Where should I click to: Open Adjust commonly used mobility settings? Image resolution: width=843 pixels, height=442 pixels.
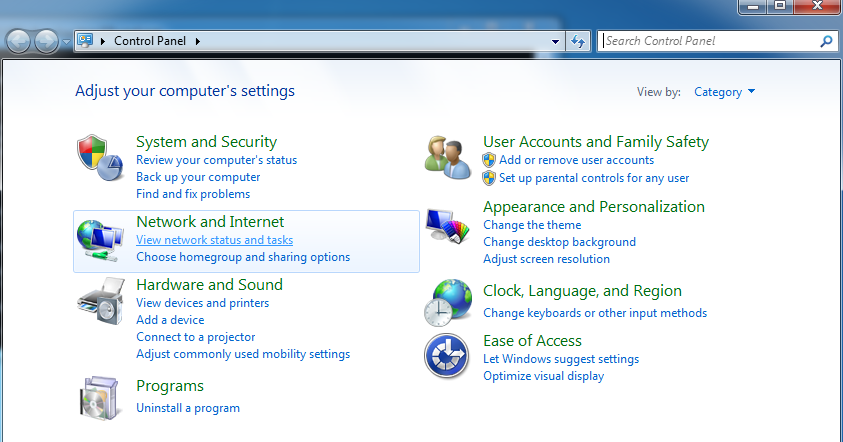[x=243, y=354]
